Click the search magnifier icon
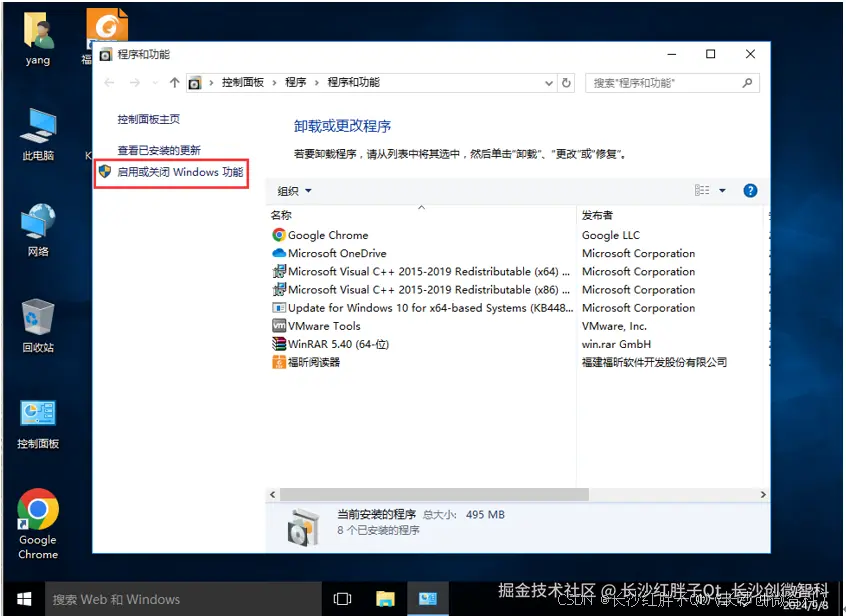Viewport: 846px width, 616px height. tap(747, 83)
